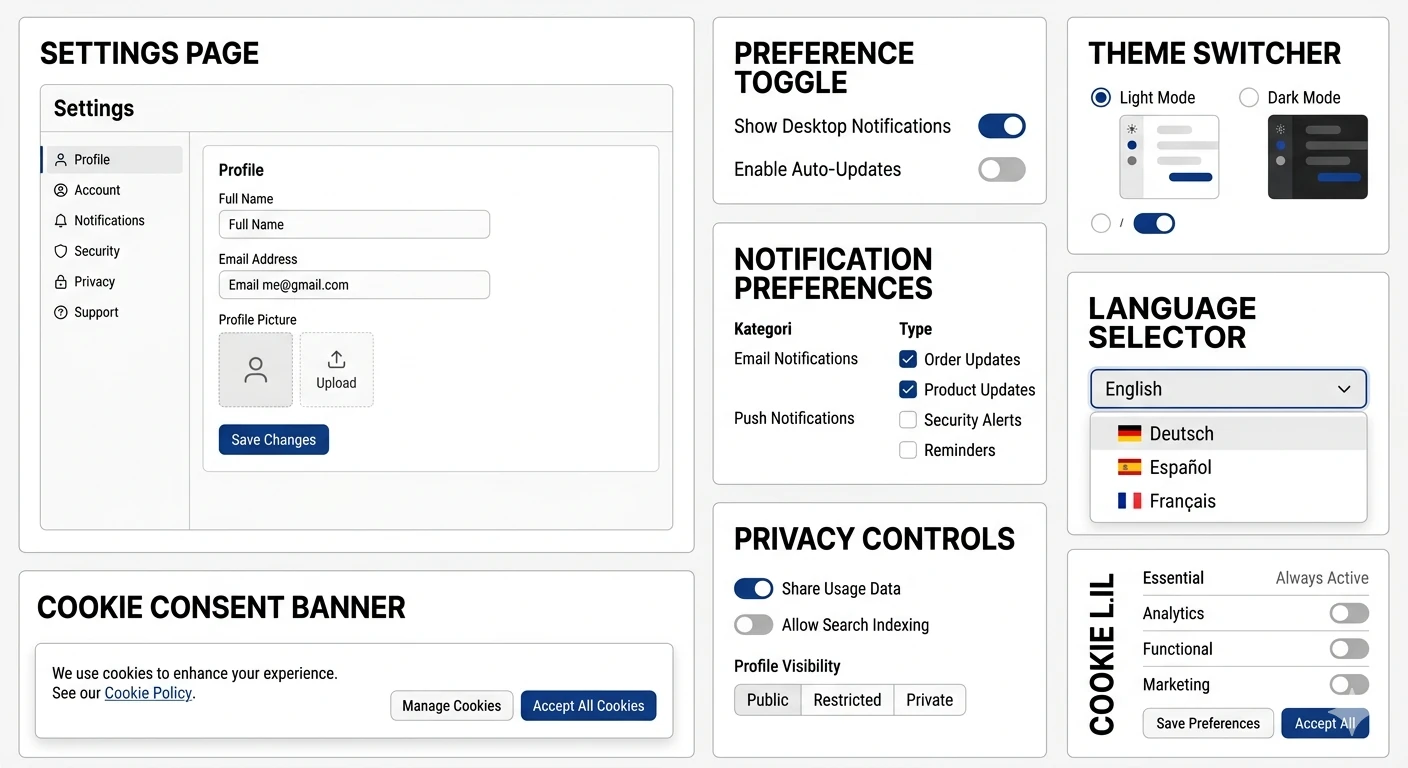Select the Light Mode radio button

pyautogui.click(x=1101, y=97)
